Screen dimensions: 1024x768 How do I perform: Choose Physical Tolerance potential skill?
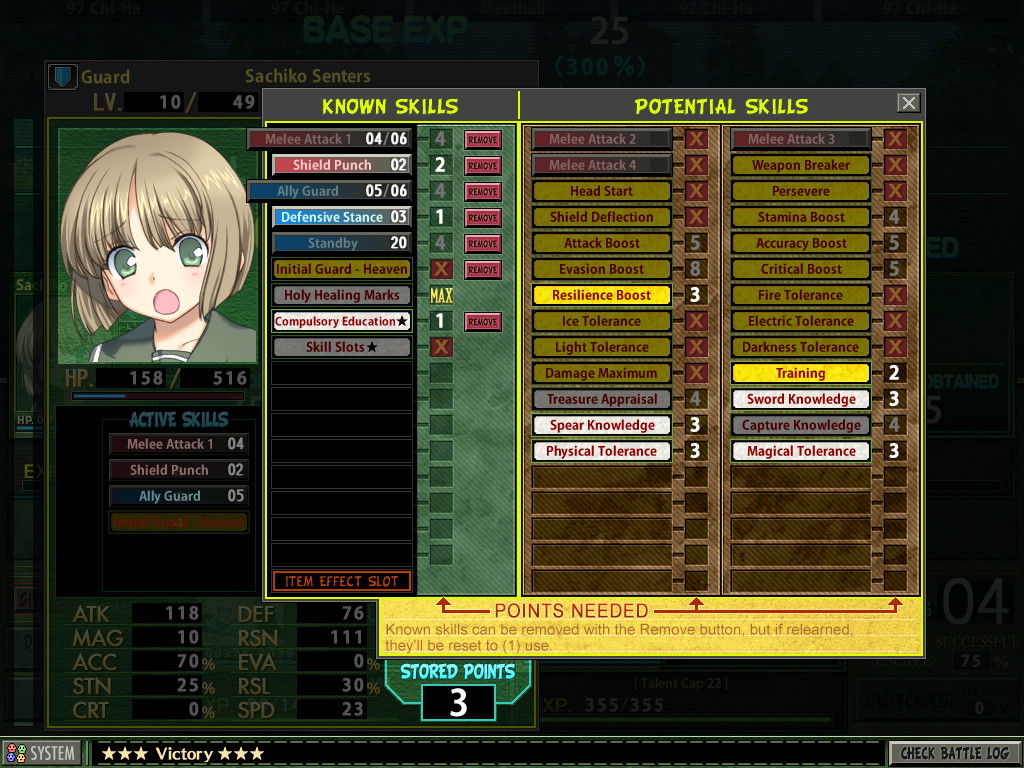tap(601, 451)
